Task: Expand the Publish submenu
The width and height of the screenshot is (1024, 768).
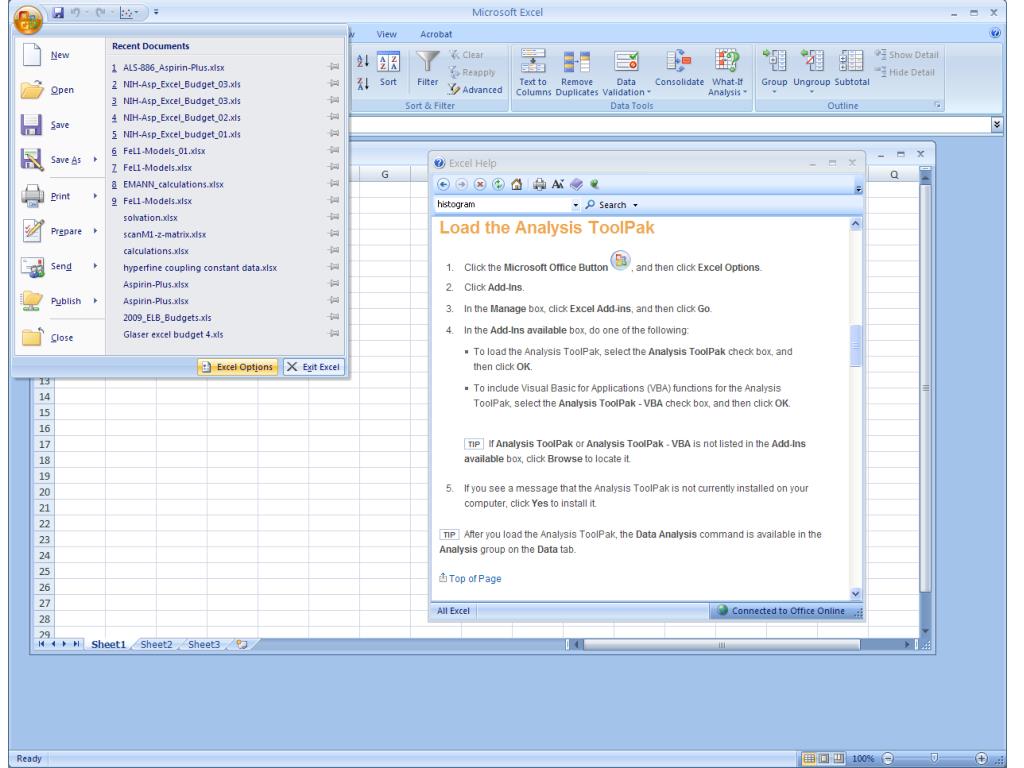Action: (95, 301)
